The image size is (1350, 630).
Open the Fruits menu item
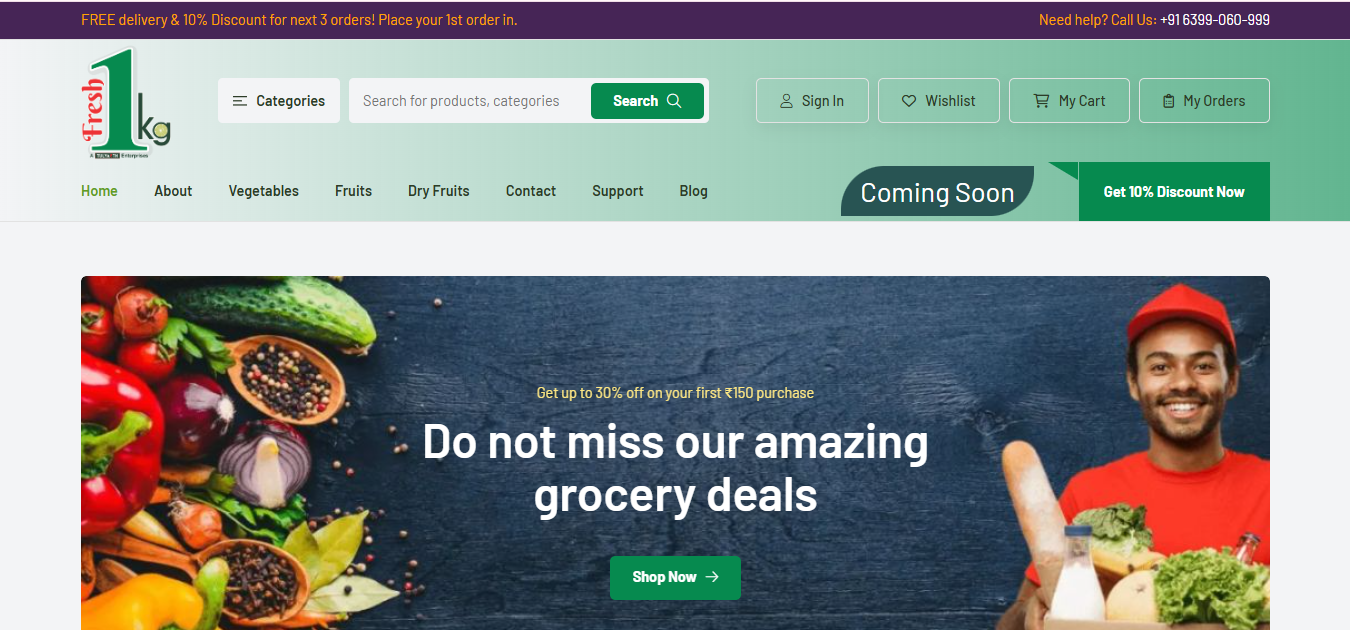coord(353,191)
